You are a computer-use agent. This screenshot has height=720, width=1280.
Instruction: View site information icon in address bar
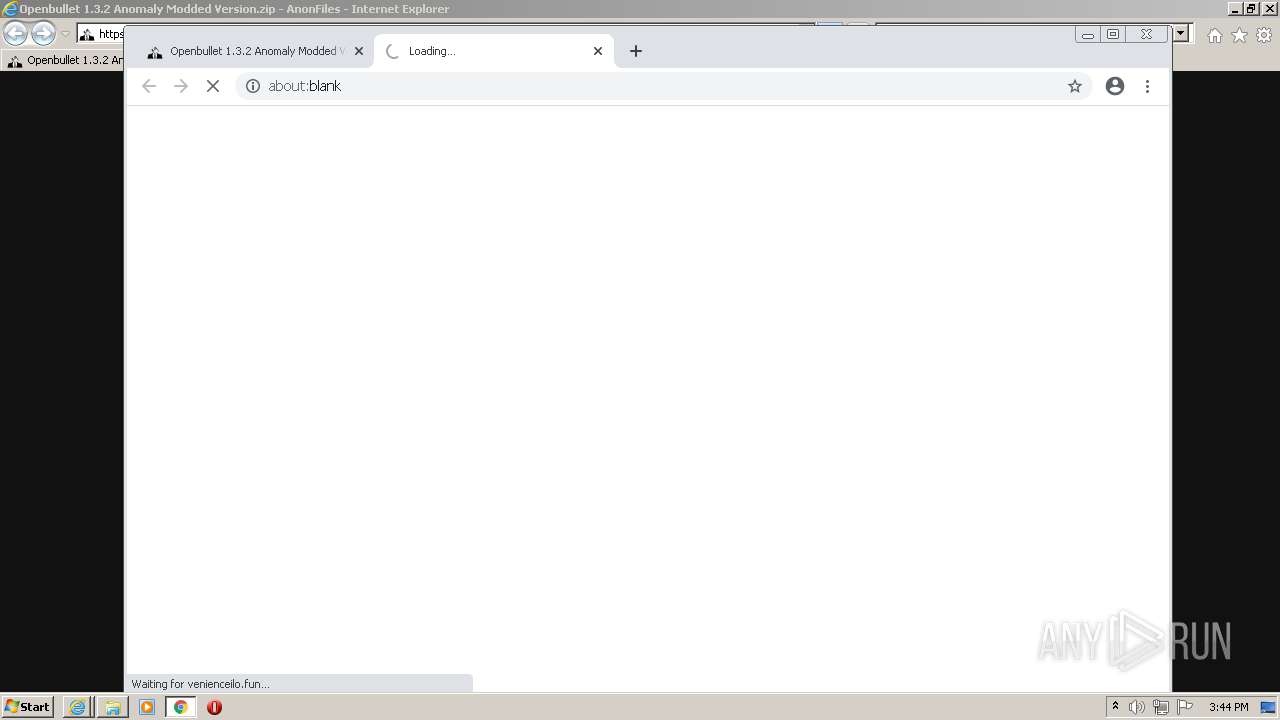click(253, 86)
